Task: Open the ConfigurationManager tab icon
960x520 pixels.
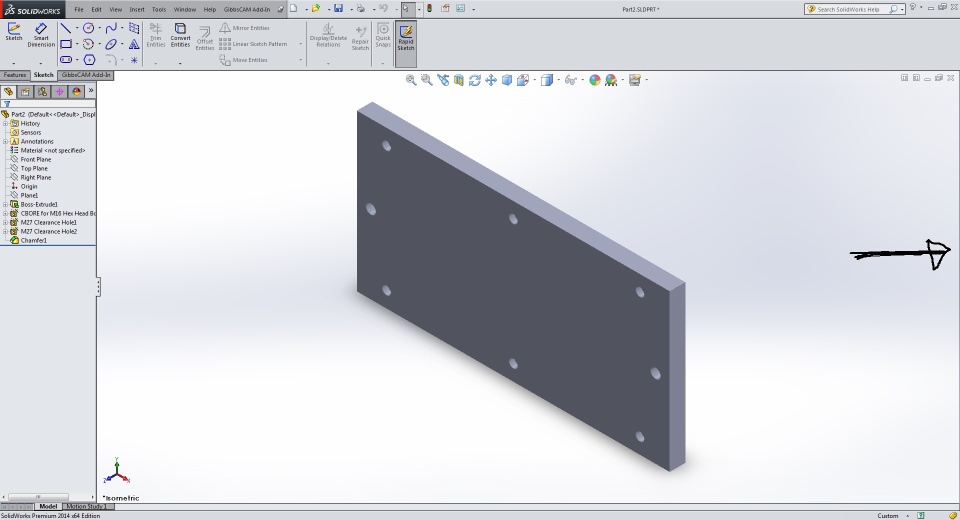Action: [x=42, y=91]
